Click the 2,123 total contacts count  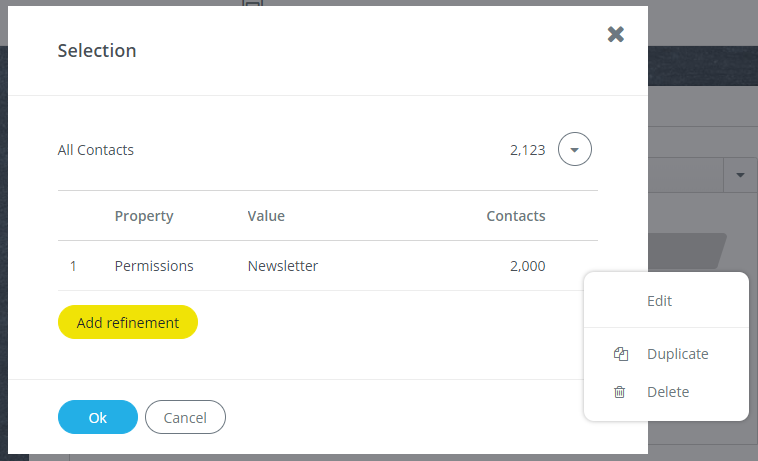pos(527,150)
